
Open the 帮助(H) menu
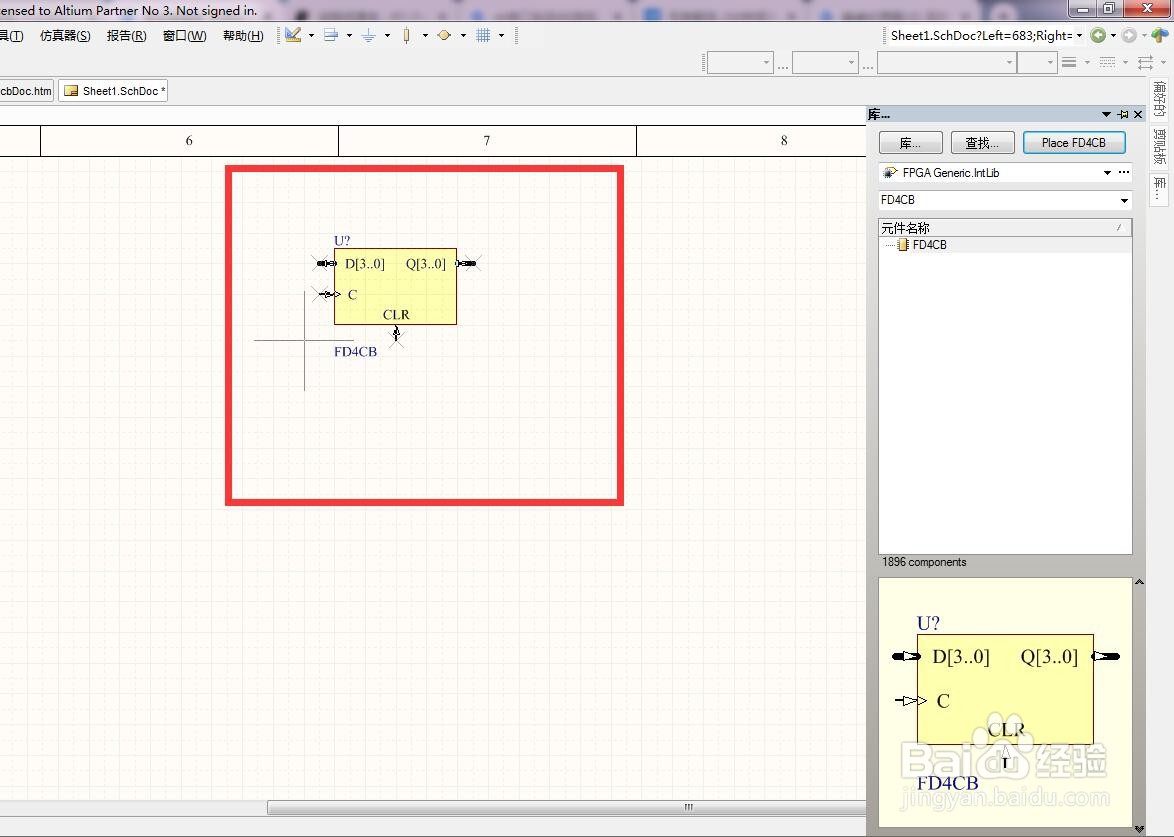[x=243, y=35]
